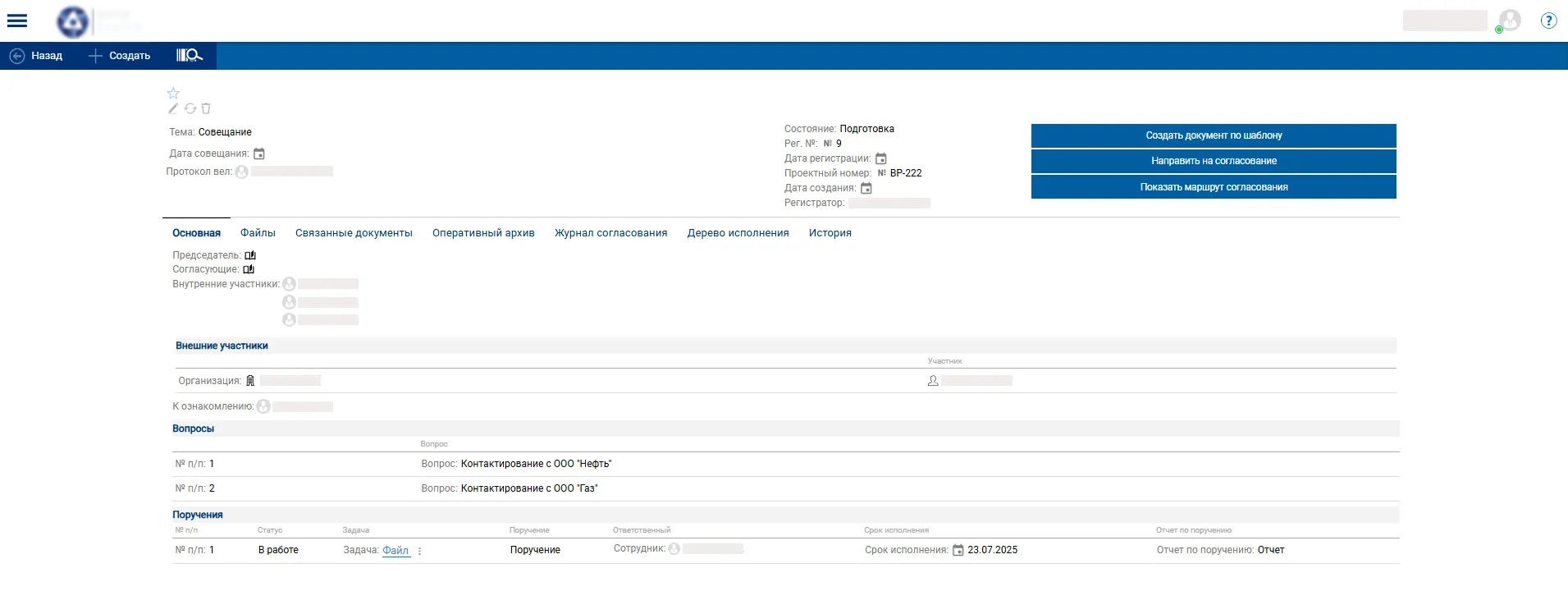
Task: Open the help question mark icon
Action: 1548,21
